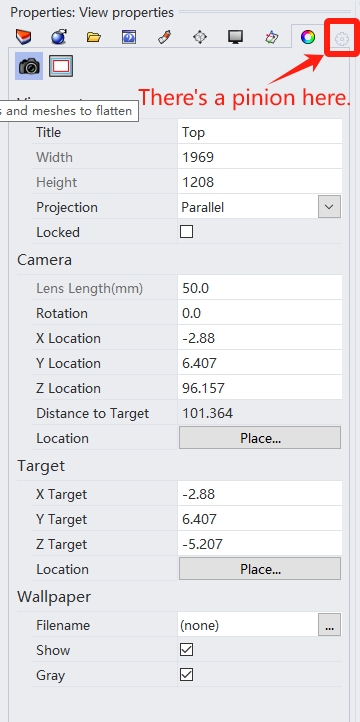Click the Camera Location Place button

coord(260,438)
